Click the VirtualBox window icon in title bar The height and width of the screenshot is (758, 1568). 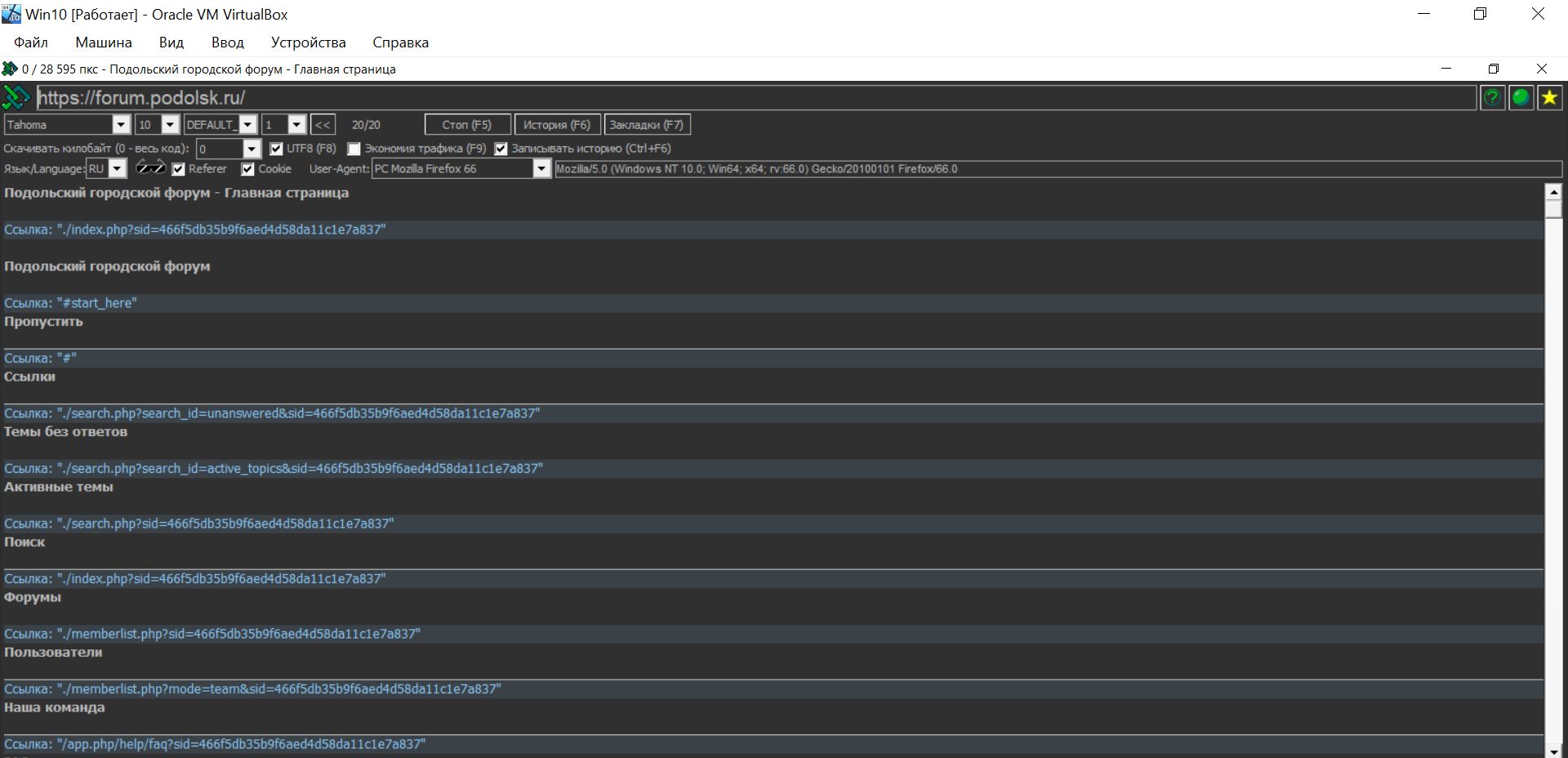tap(11, 14)
